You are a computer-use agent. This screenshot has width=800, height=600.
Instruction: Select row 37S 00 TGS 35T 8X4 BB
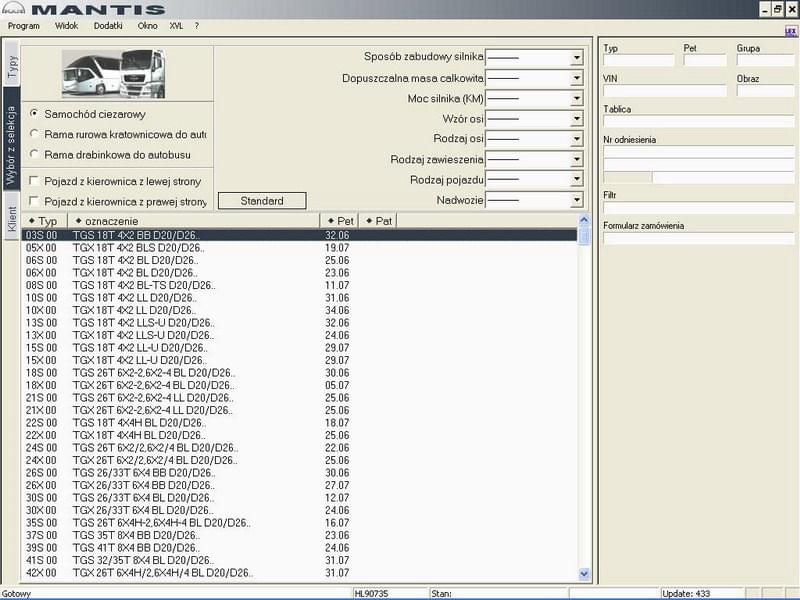point(299,535)
